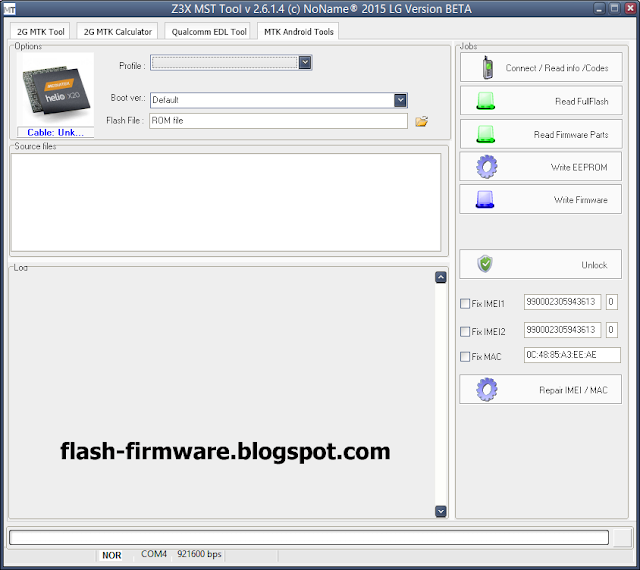Click the Write Firmware button
Screen dimensions: 640x570
[x=540, y=199]
